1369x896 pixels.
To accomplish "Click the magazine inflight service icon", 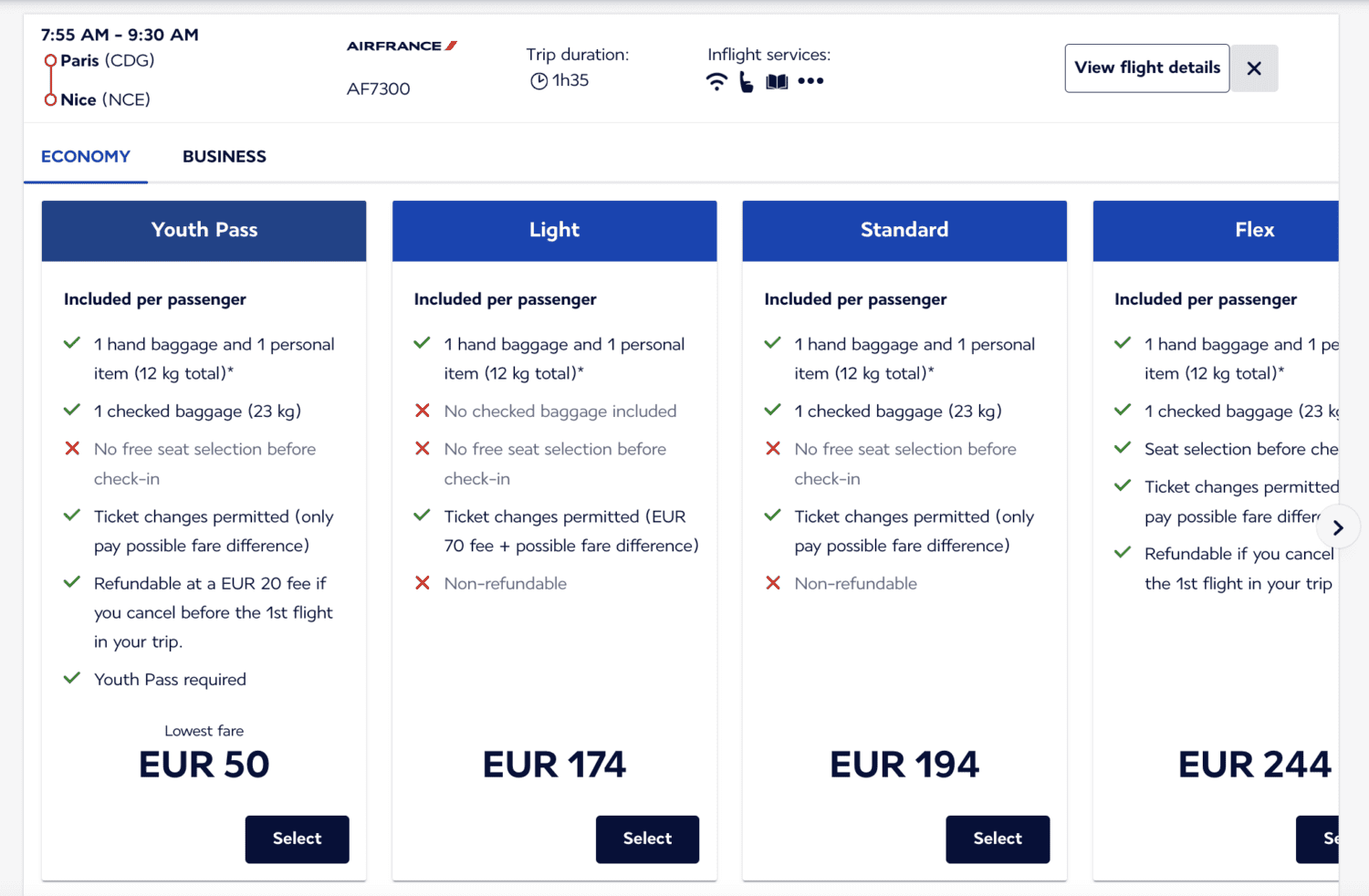I will coord(777,80).
